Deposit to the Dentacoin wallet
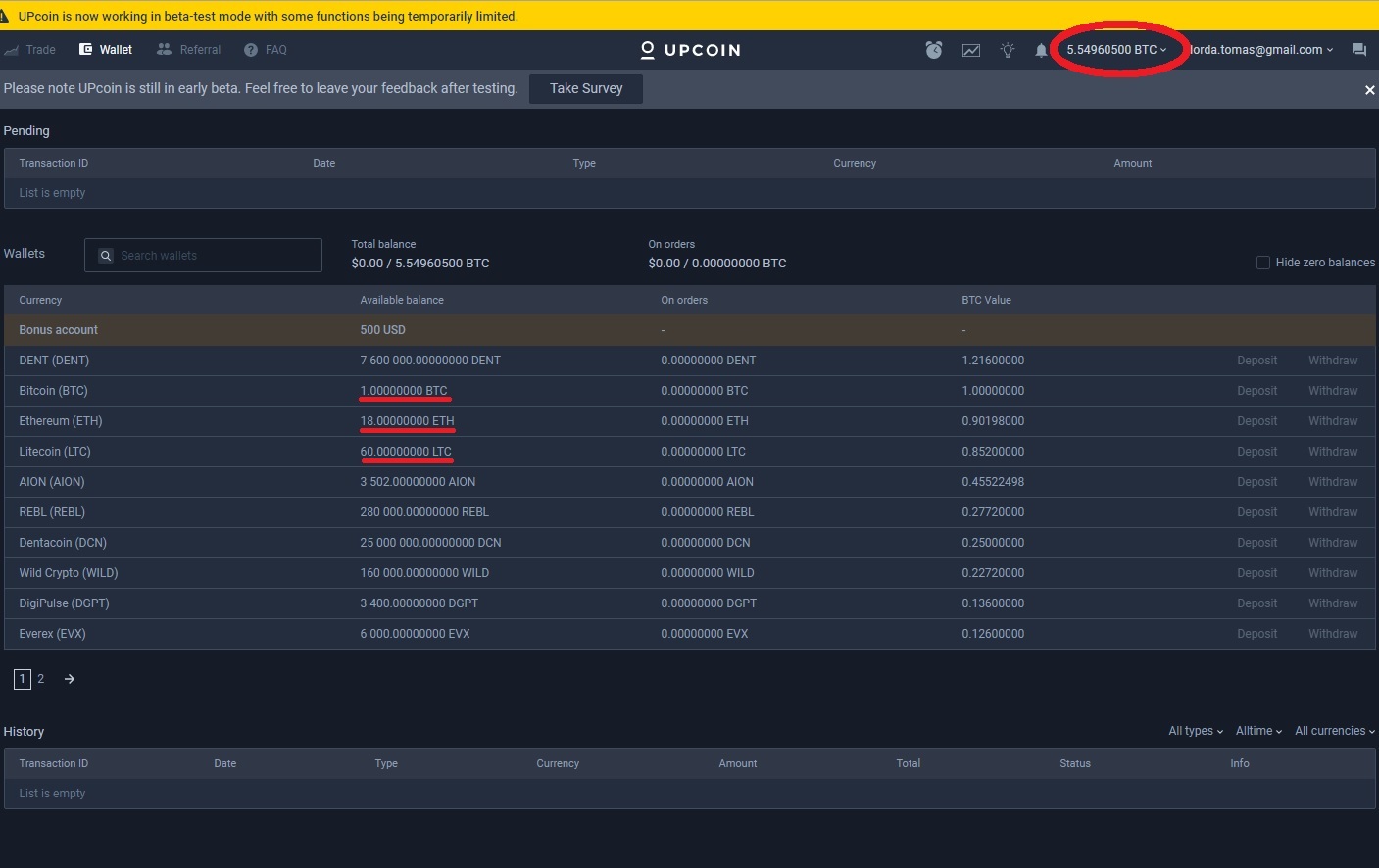This screenshot has width=1379, height=868. (1256, 543)
